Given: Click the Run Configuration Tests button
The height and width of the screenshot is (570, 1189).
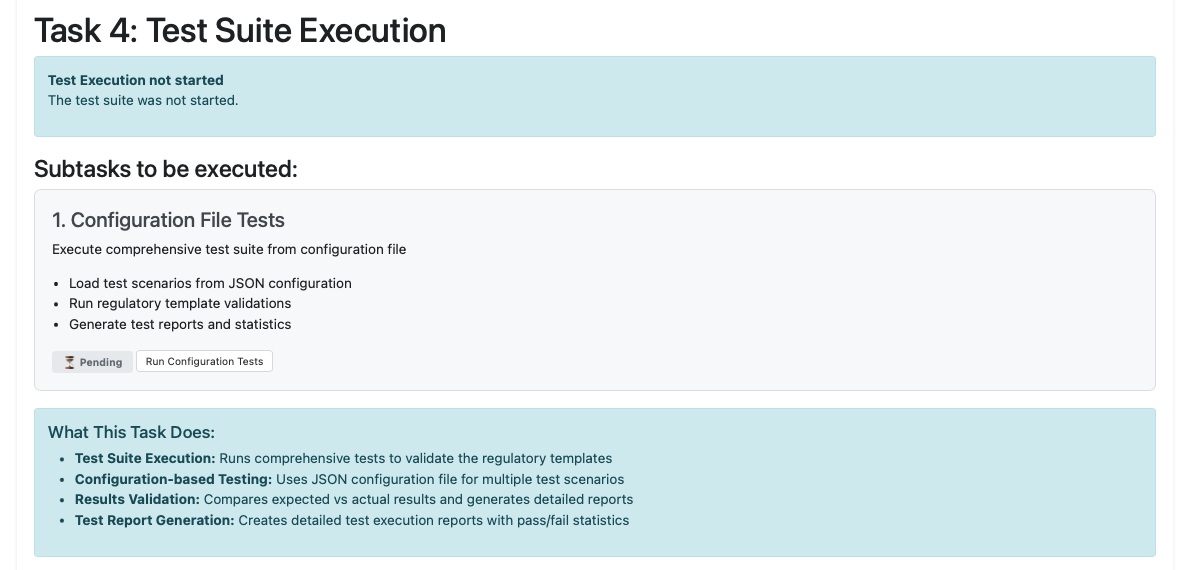Looking at the screenshot, I should pos(204,362).
